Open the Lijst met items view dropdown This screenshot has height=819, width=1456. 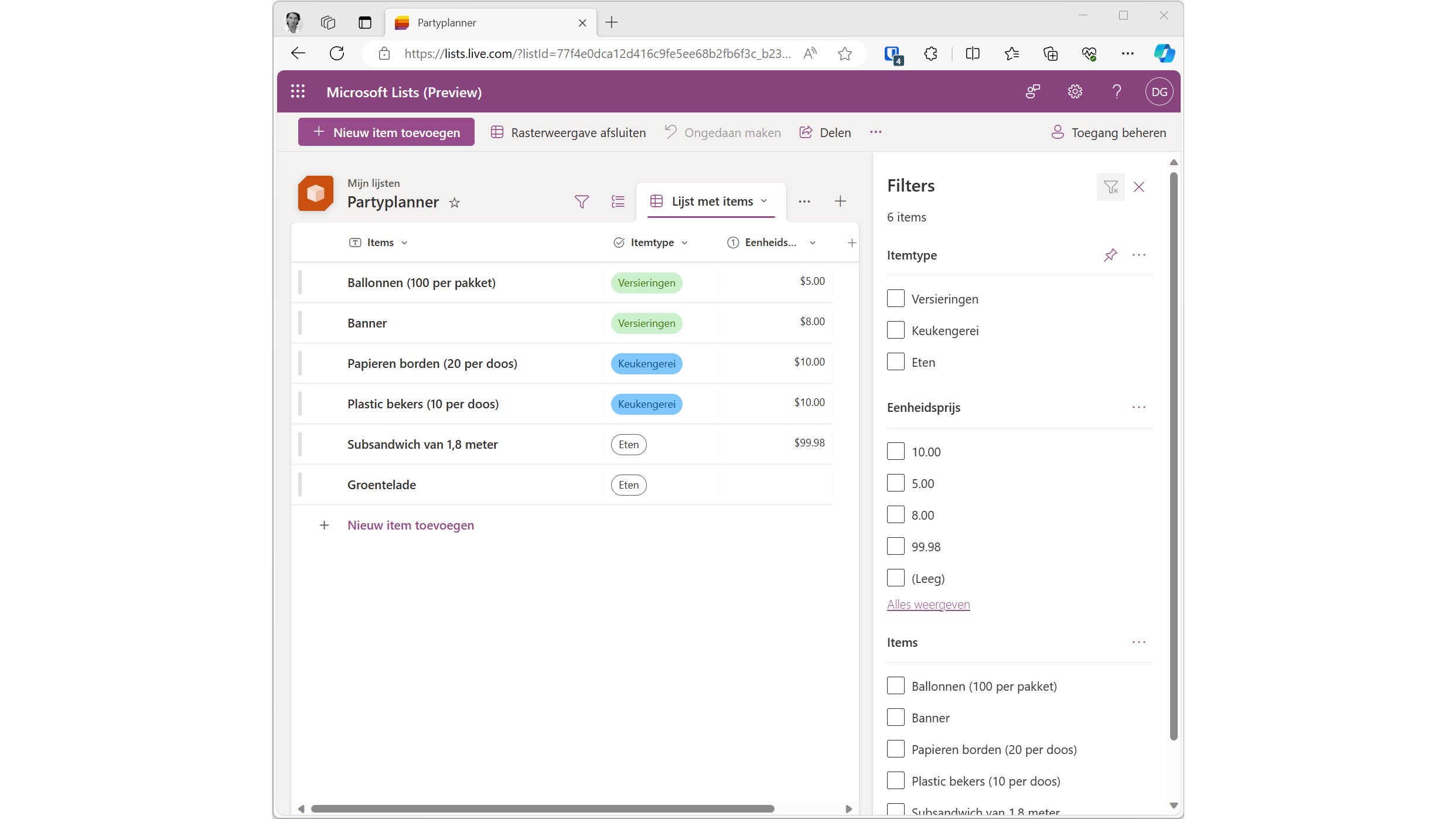(x=764, y=201)
